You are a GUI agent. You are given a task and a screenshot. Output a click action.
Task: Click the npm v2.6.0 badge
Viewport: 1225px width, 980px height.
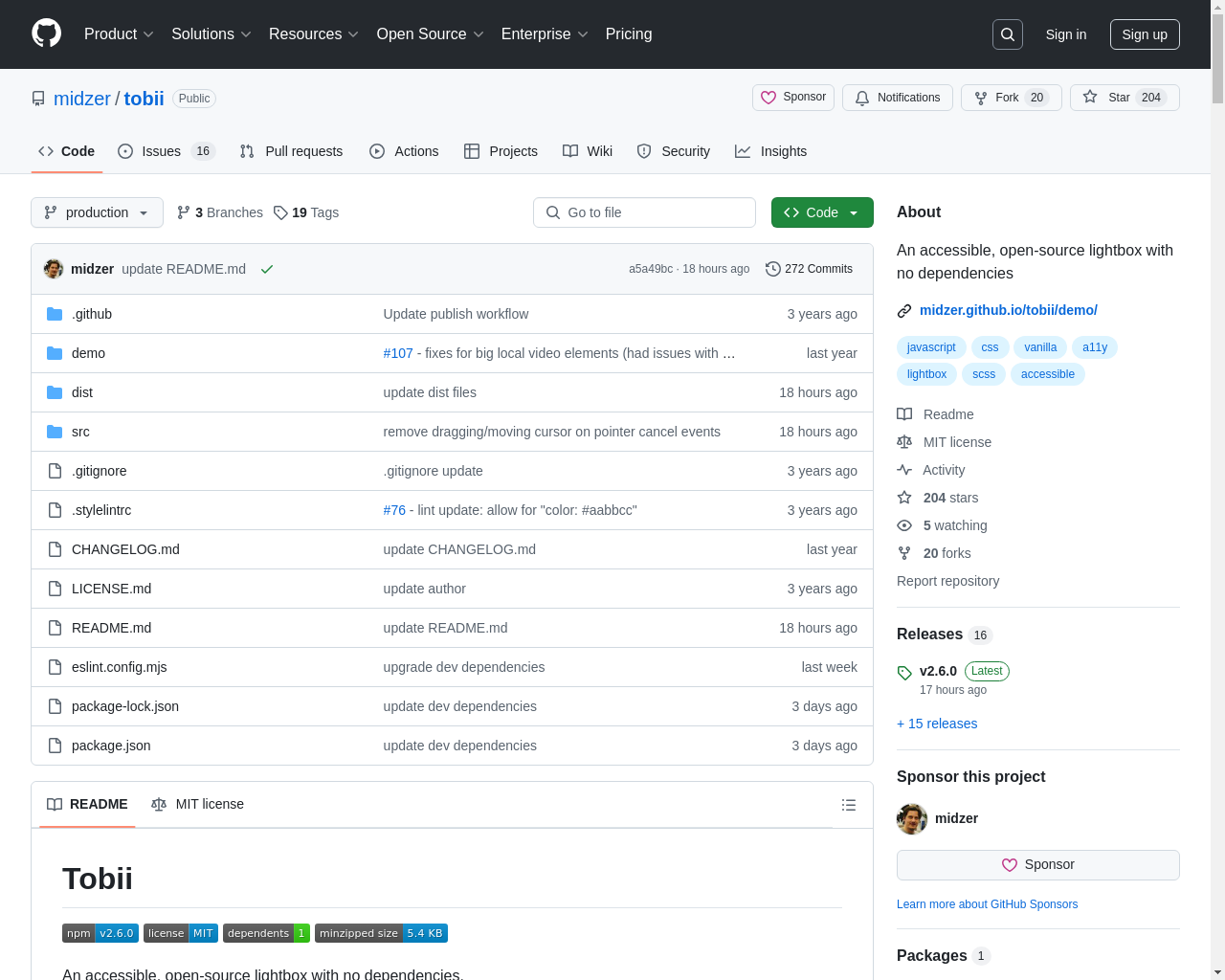100,933
